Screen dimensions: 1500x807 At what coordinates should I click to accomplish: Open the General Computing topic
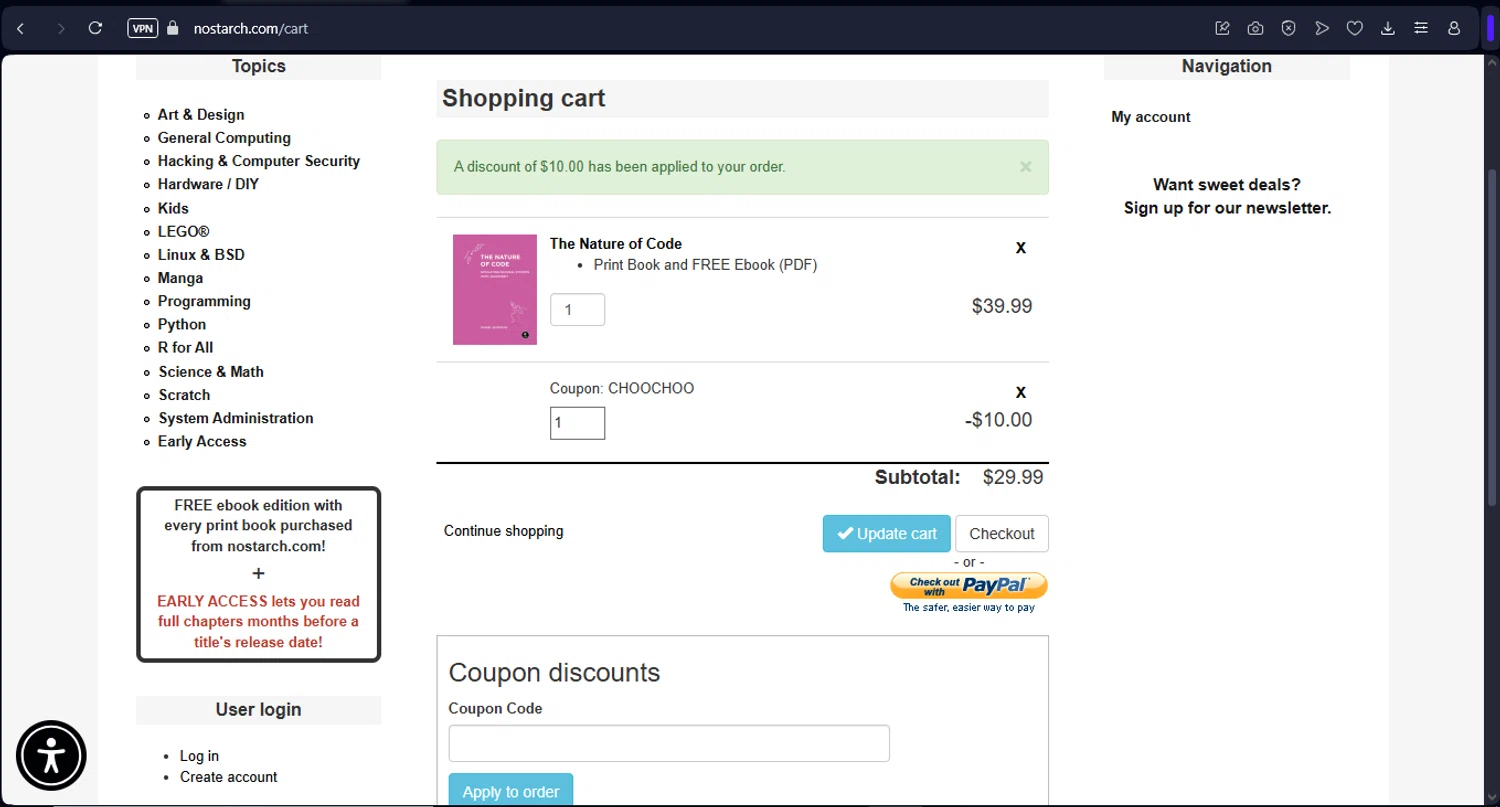[x=224, y=138]
